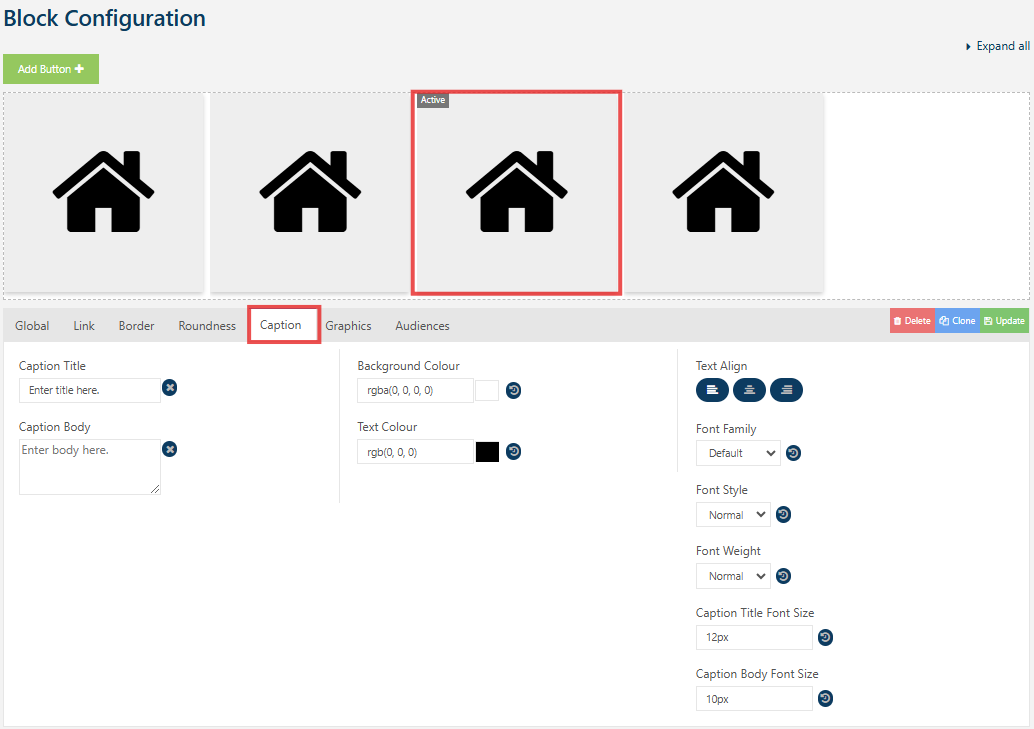
Task: Switch to the Border tab
Action: 136,326
